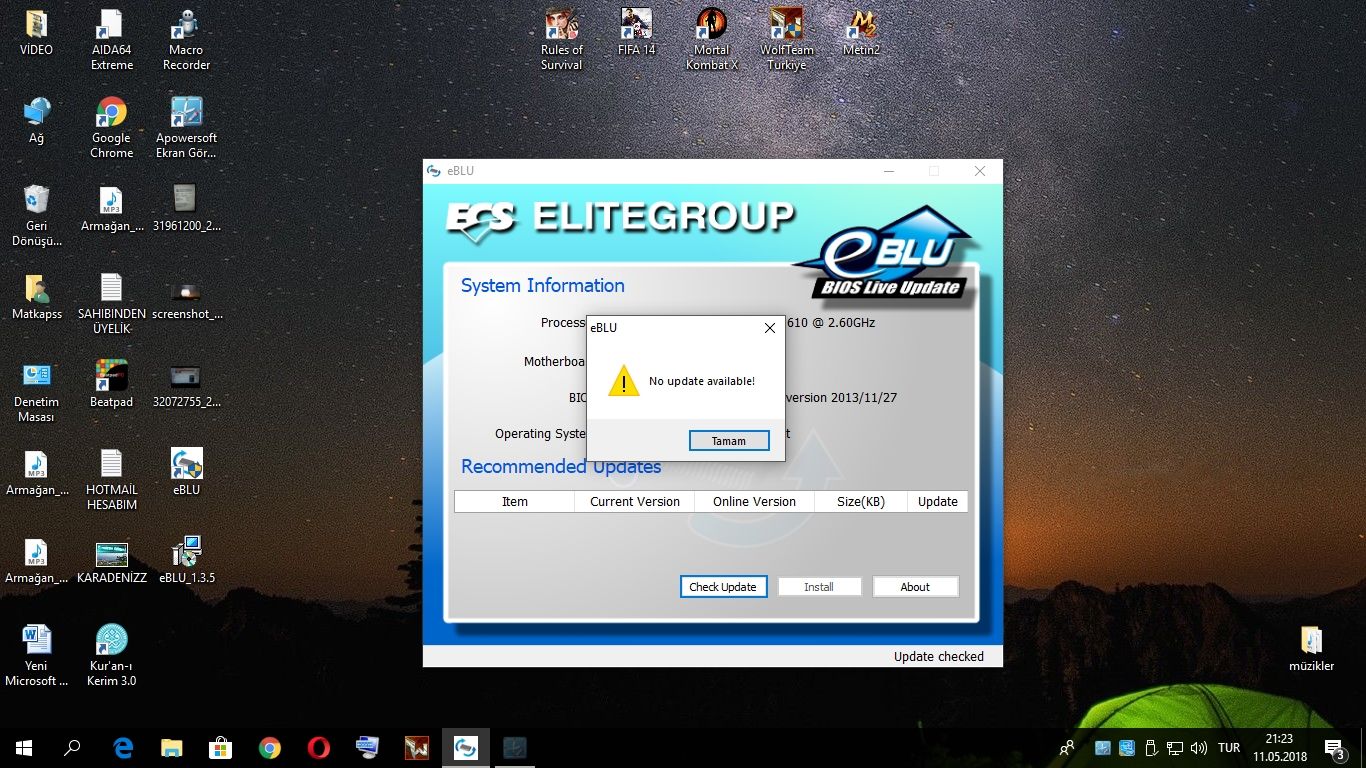Select the Mortal Kombat X shortcut

point(712,41)
